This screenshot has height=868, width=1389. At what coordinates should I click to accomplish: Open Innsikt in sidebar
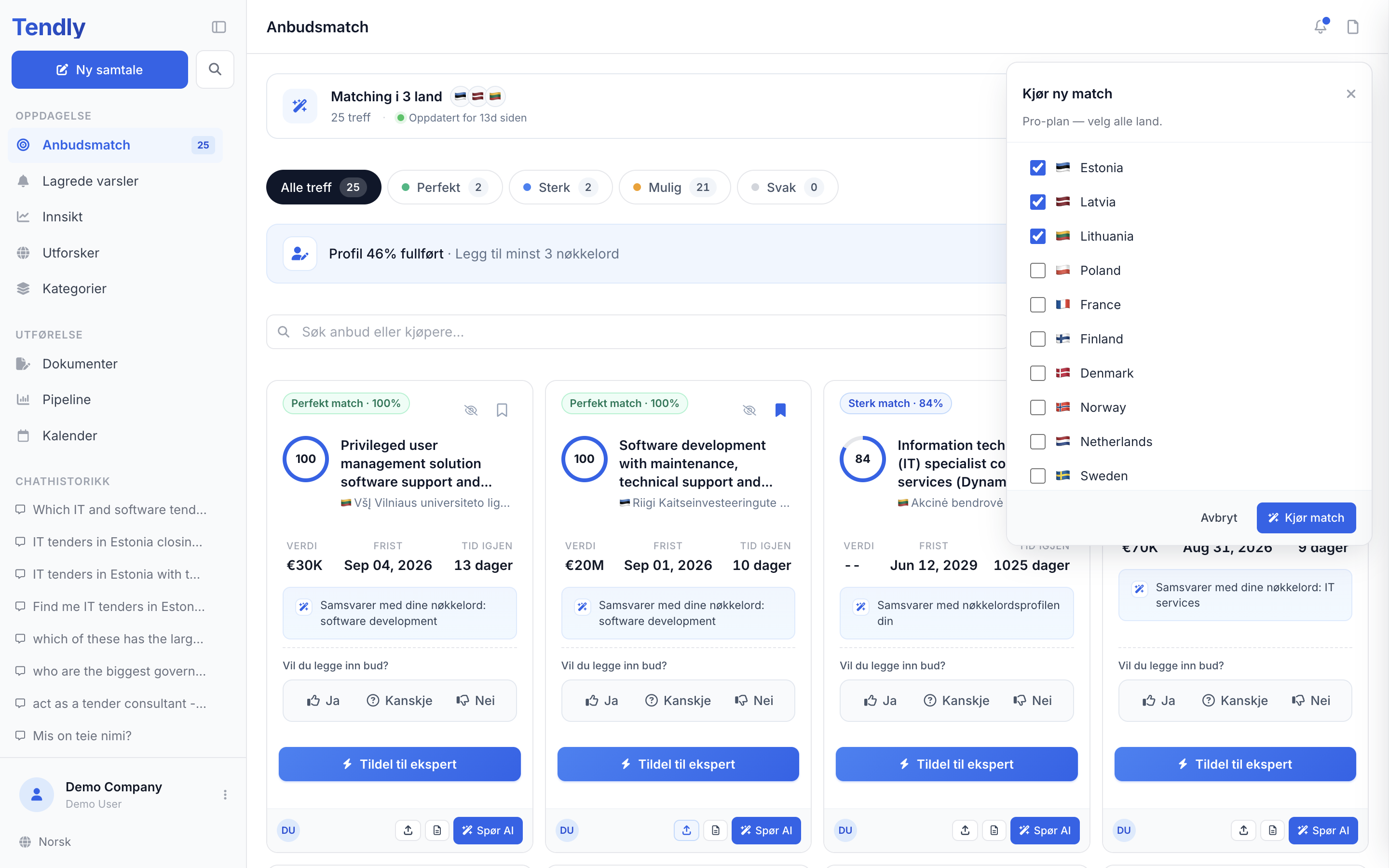115,217
